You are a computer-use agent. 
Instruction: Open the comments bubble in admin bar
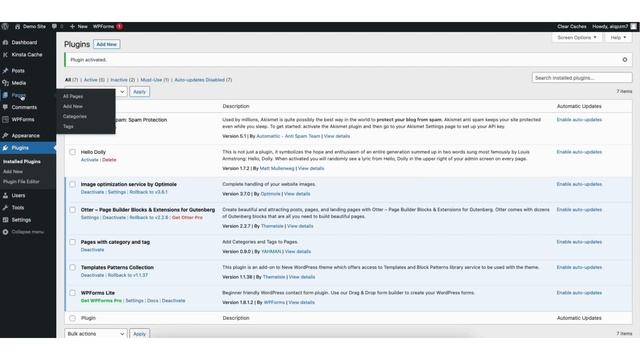point(54,27)
